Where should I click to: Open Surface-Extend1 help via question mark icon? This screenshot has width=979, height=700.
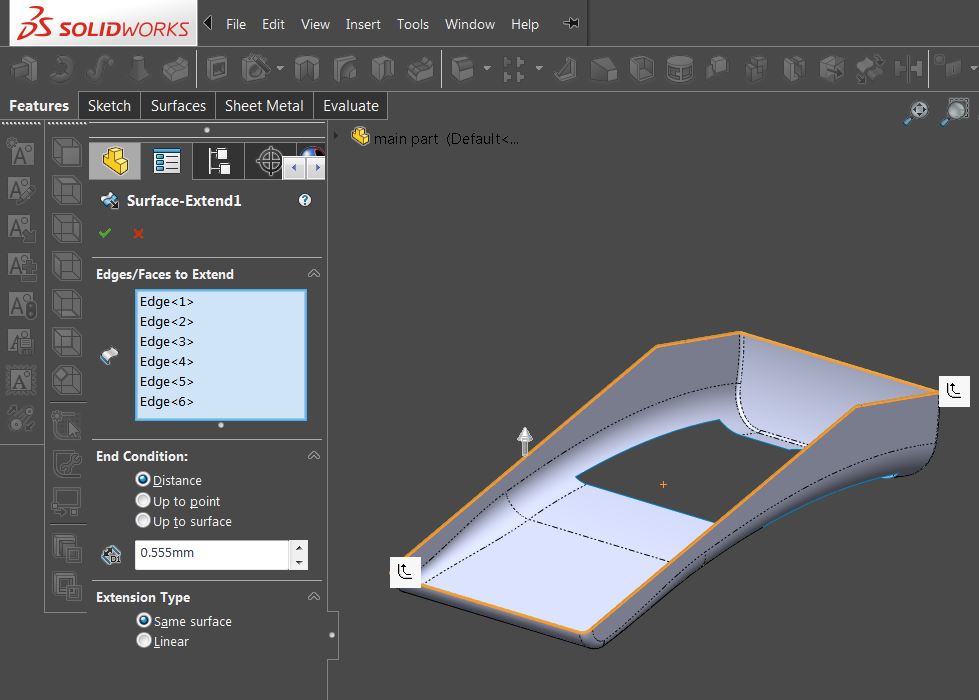pyautogui.click(x=305, y=200)
